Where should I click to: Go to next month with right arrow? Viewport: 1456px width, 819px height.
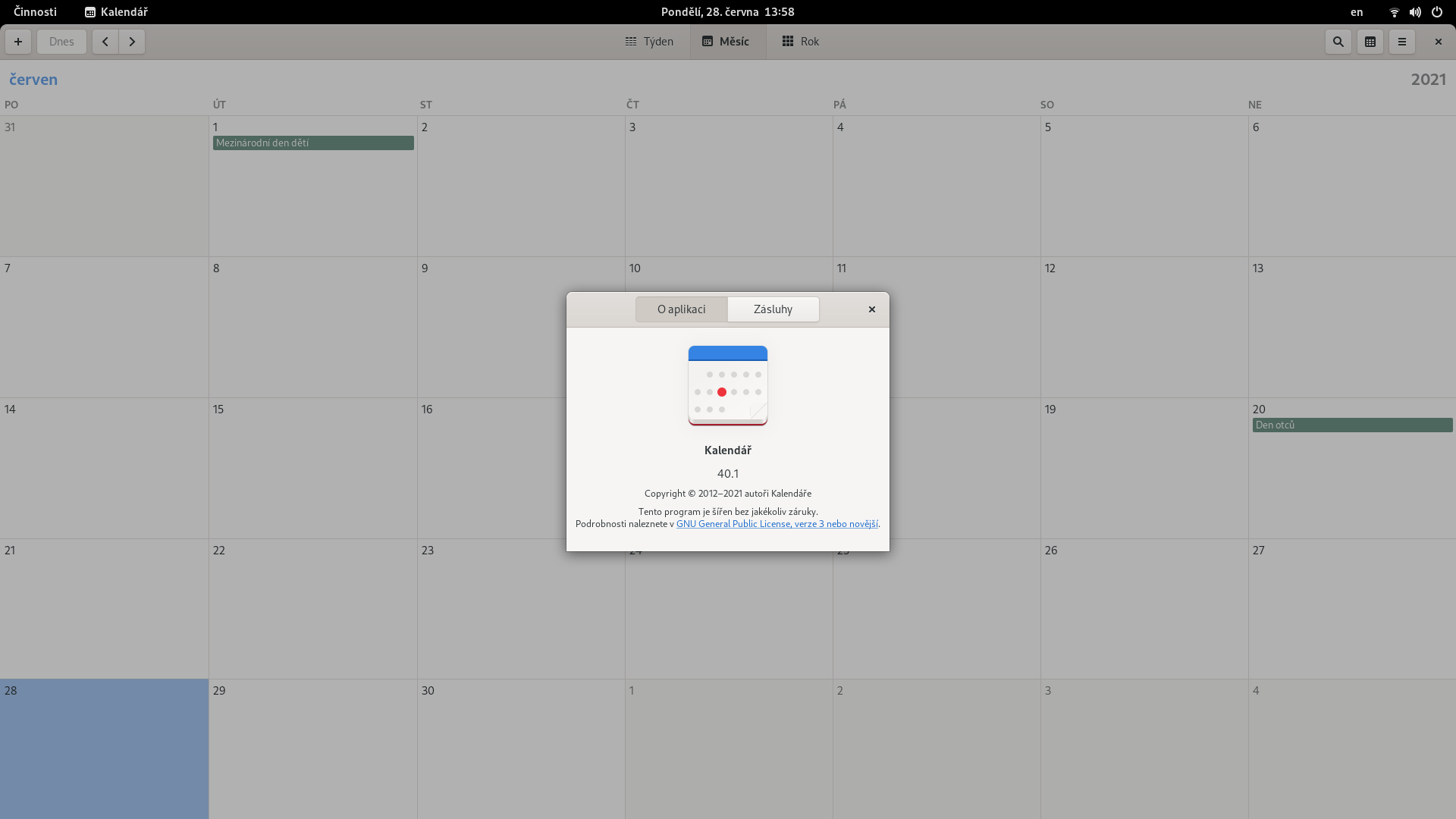[x=132, y=42]
